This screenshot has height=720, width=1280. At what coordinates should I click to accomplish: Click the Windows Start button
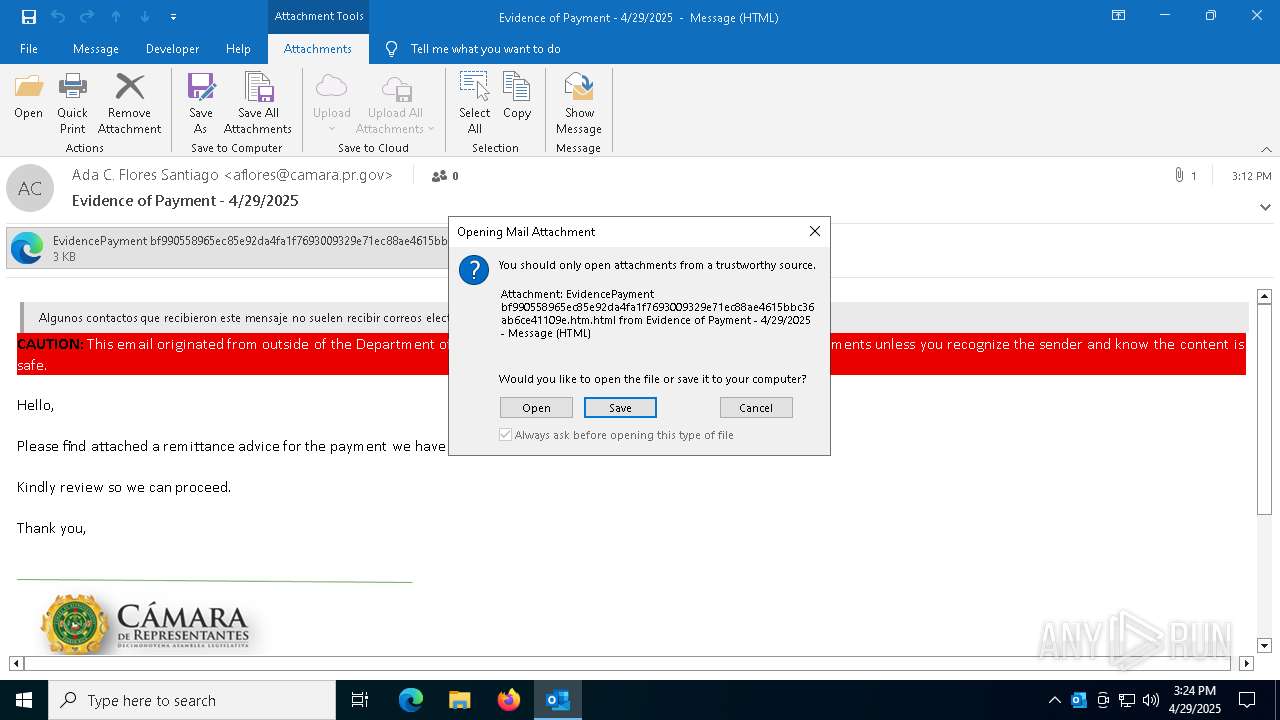tap(24, 700)
